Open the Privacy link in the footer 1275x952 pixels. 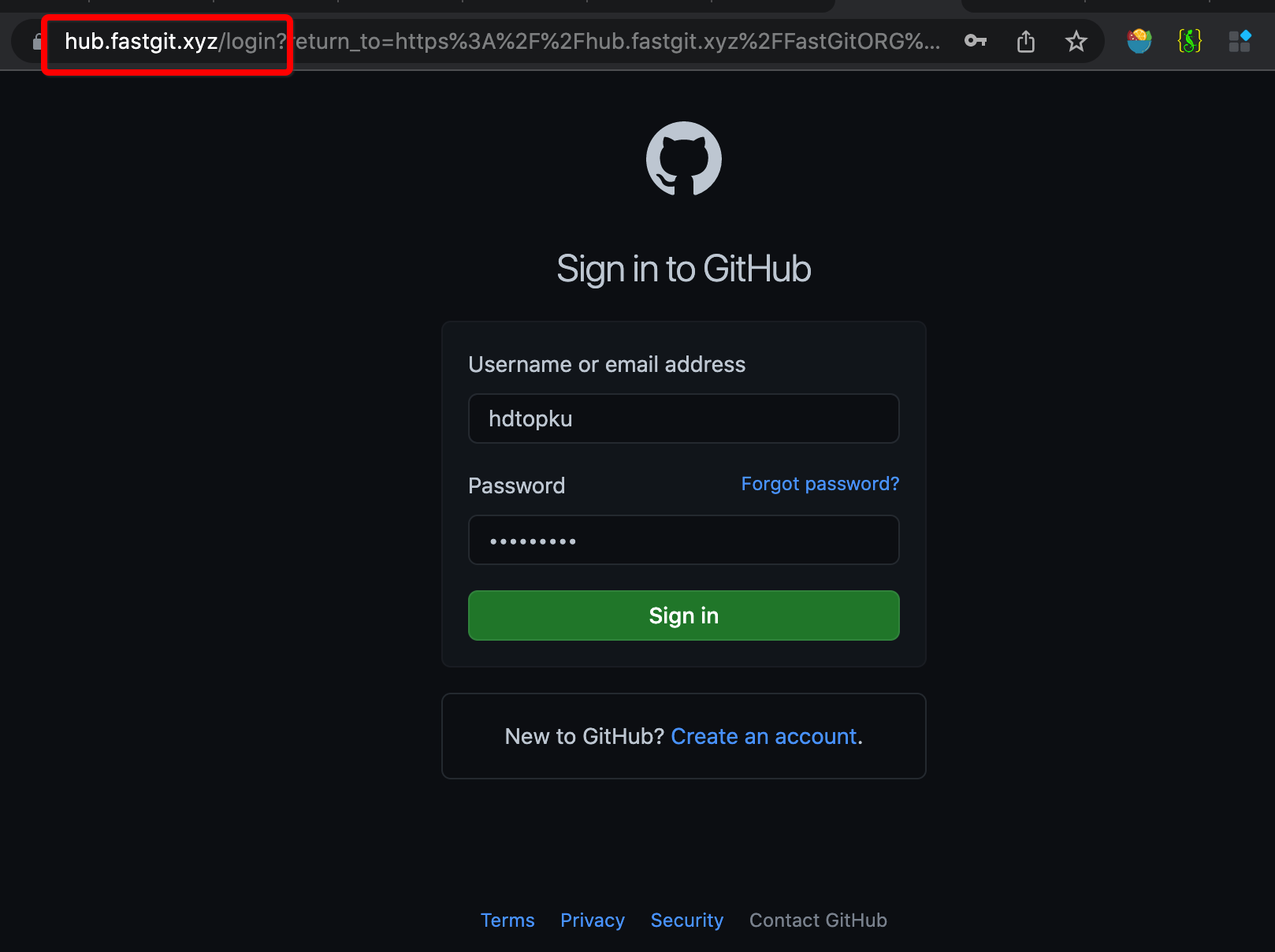pyautogui.click(x=593, y=920)
